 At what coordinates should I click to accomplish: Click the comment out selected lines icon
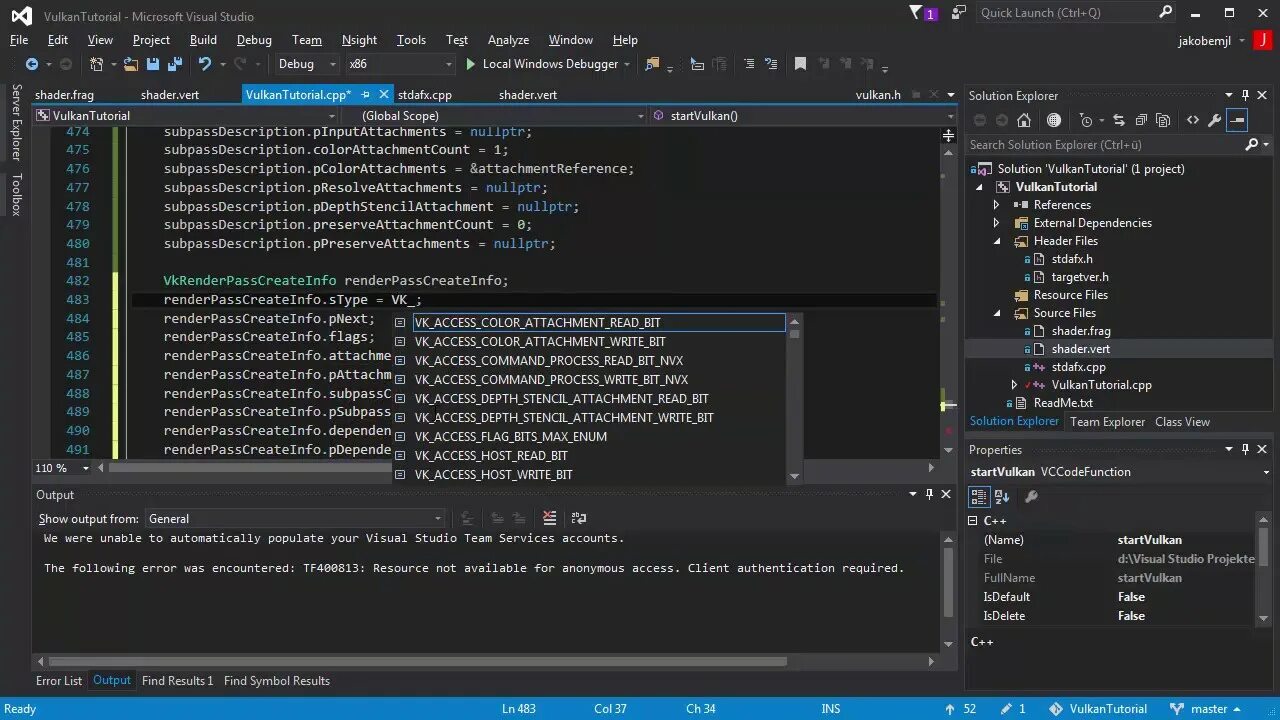pyautogui.click(x=748, y=64)
